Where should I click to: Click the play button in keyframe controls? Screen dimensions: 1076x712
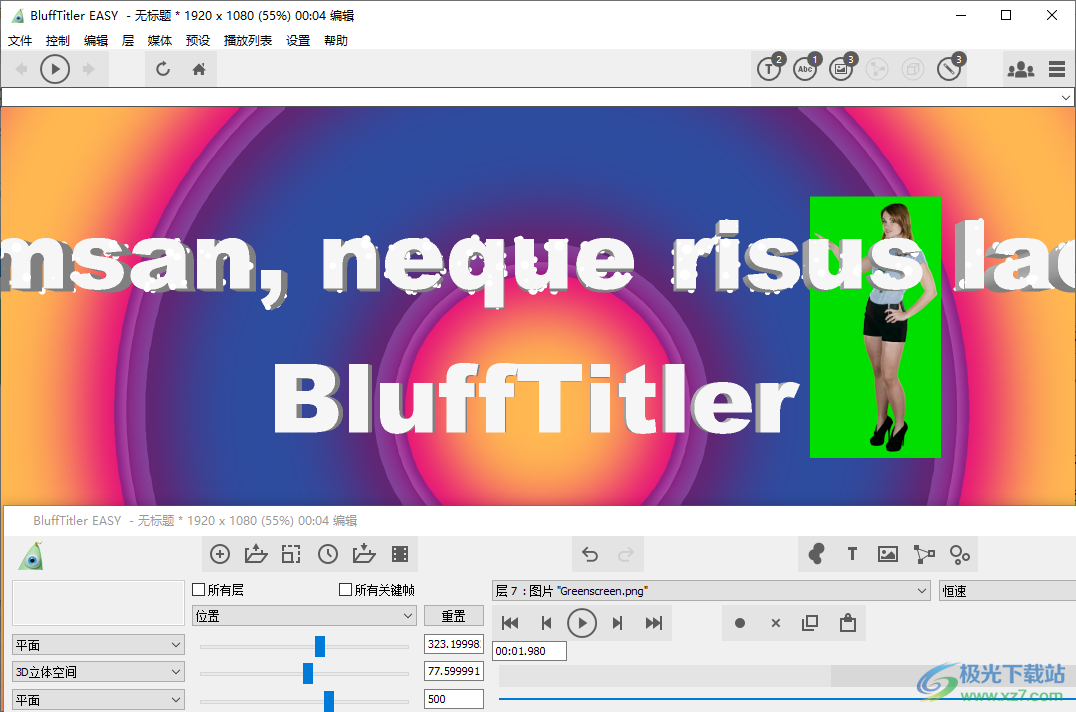(582, 623)
